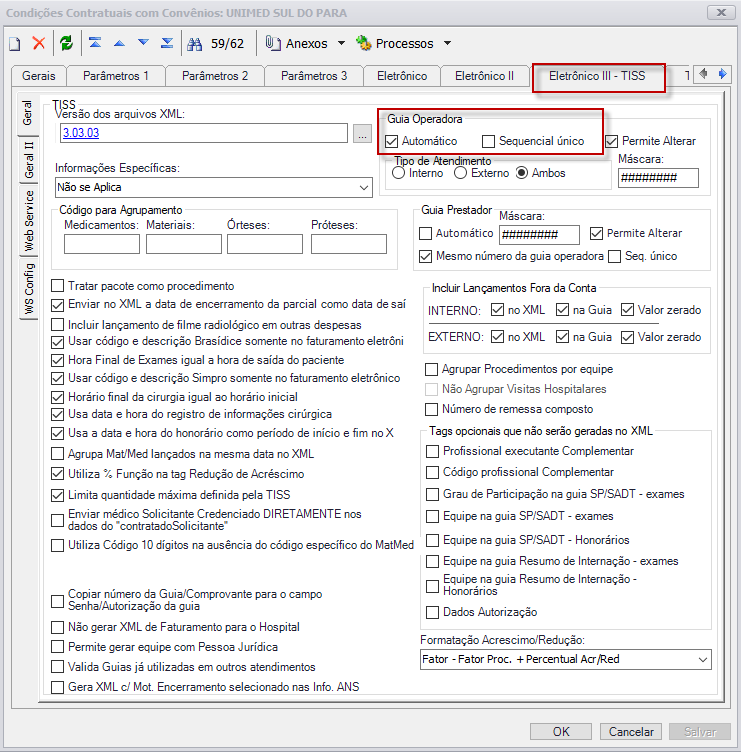Go to last record arrow icon
This screenshot has width=741, height=752.
point(167,43)
